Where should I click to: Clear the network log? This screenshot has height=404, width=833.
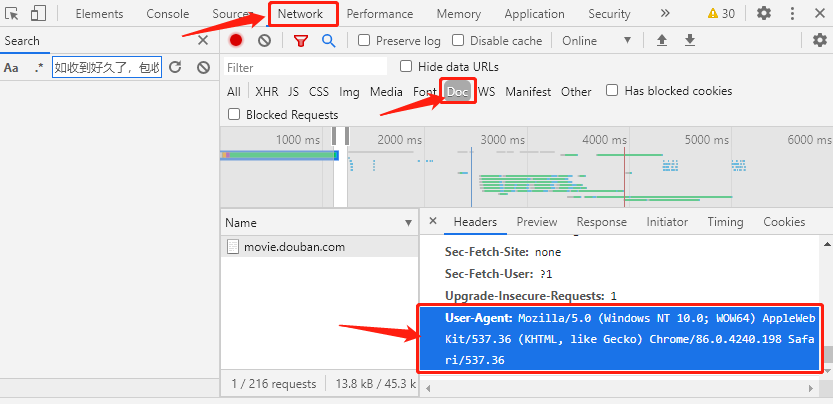pos(264,40)
